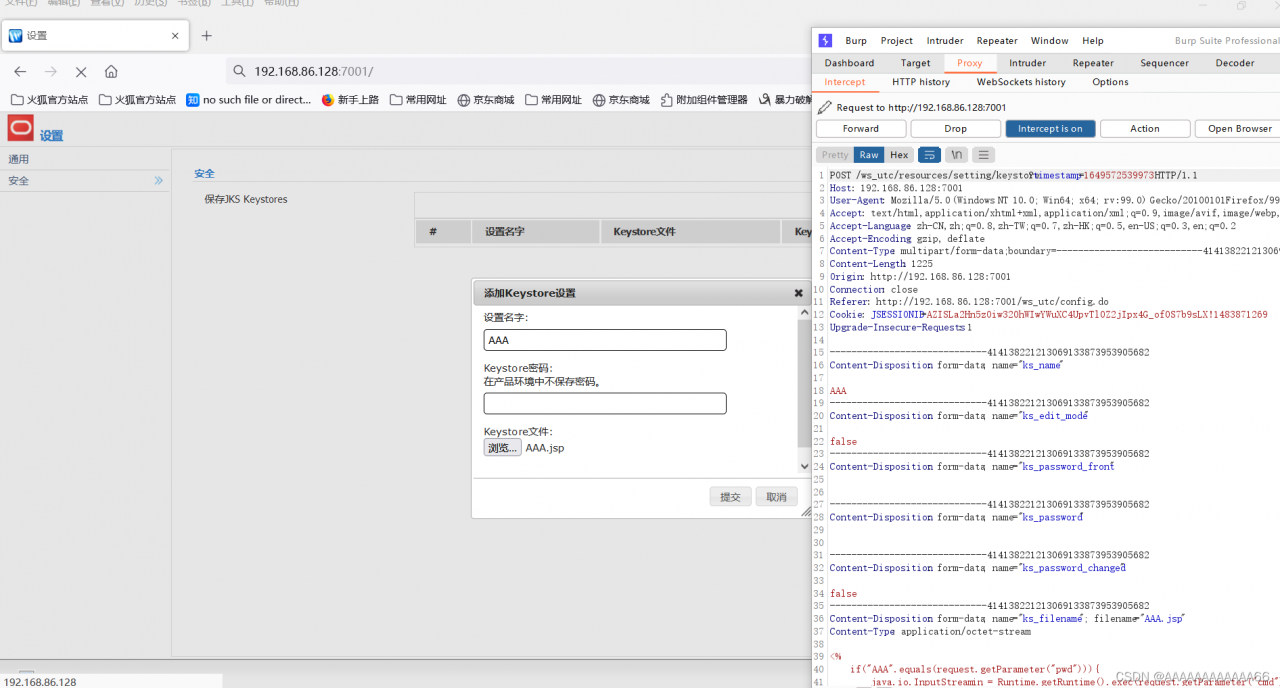1280x688 pixels.
Task: Open first 京东商城 bookmark
Action: pyautogui.click(x=486, y=100)
